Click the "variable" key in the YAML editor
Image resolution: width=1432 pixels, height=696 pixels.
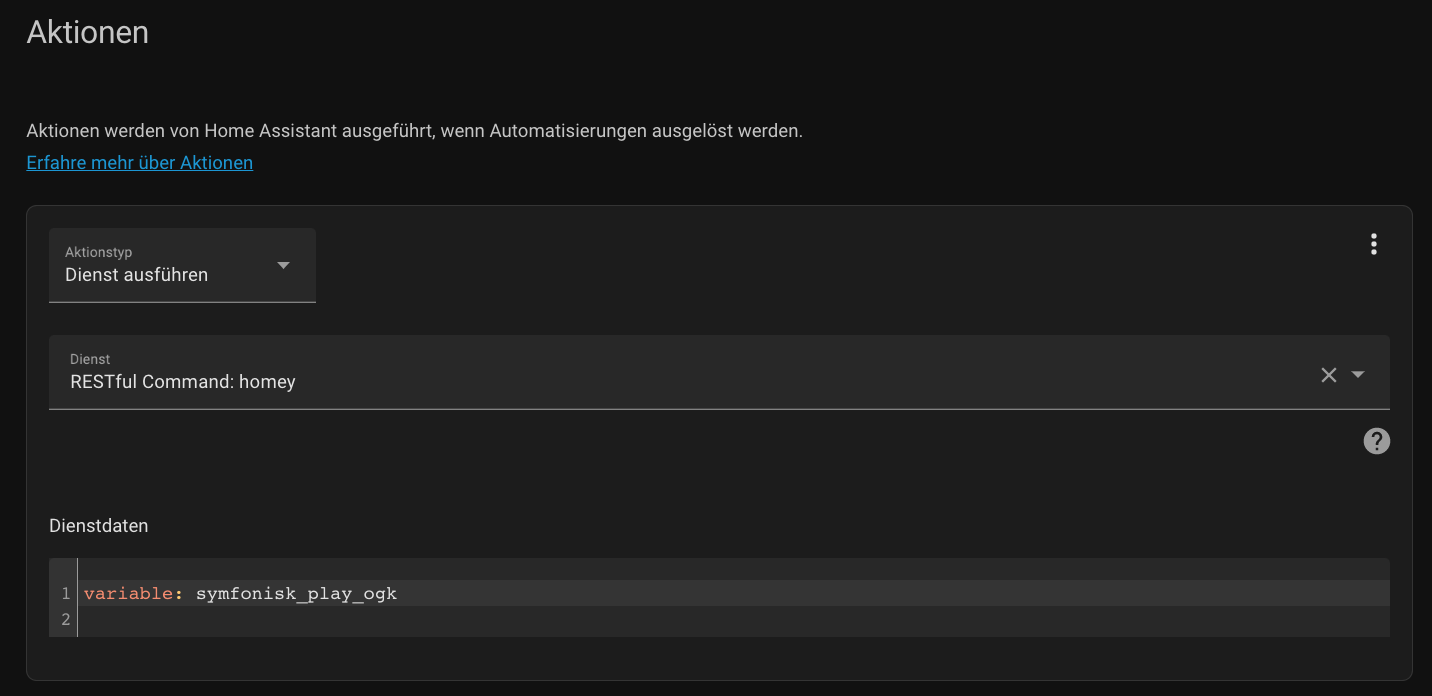point(128,594)
